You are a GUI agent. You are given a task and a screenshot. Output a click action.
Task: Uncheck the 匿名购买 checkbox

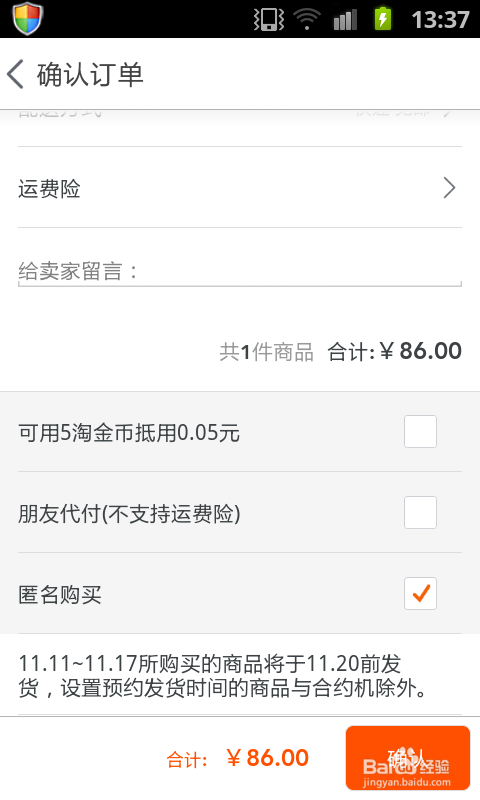click(x=420, y=593)
